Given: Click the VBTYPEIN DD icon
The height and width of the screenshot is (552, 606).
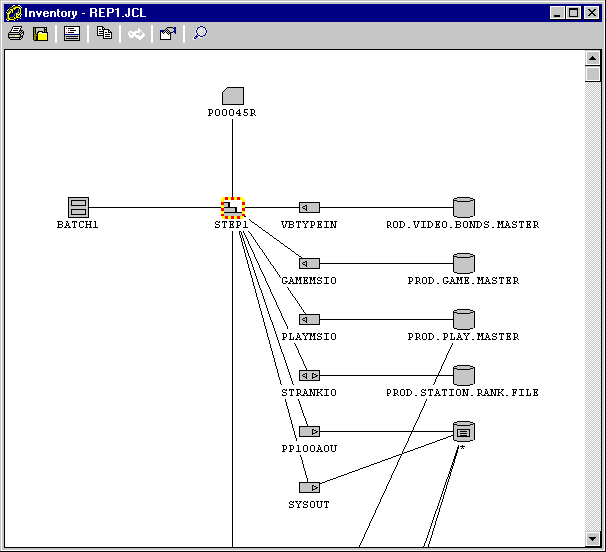Looking at the screenshot, I should 309,207.
